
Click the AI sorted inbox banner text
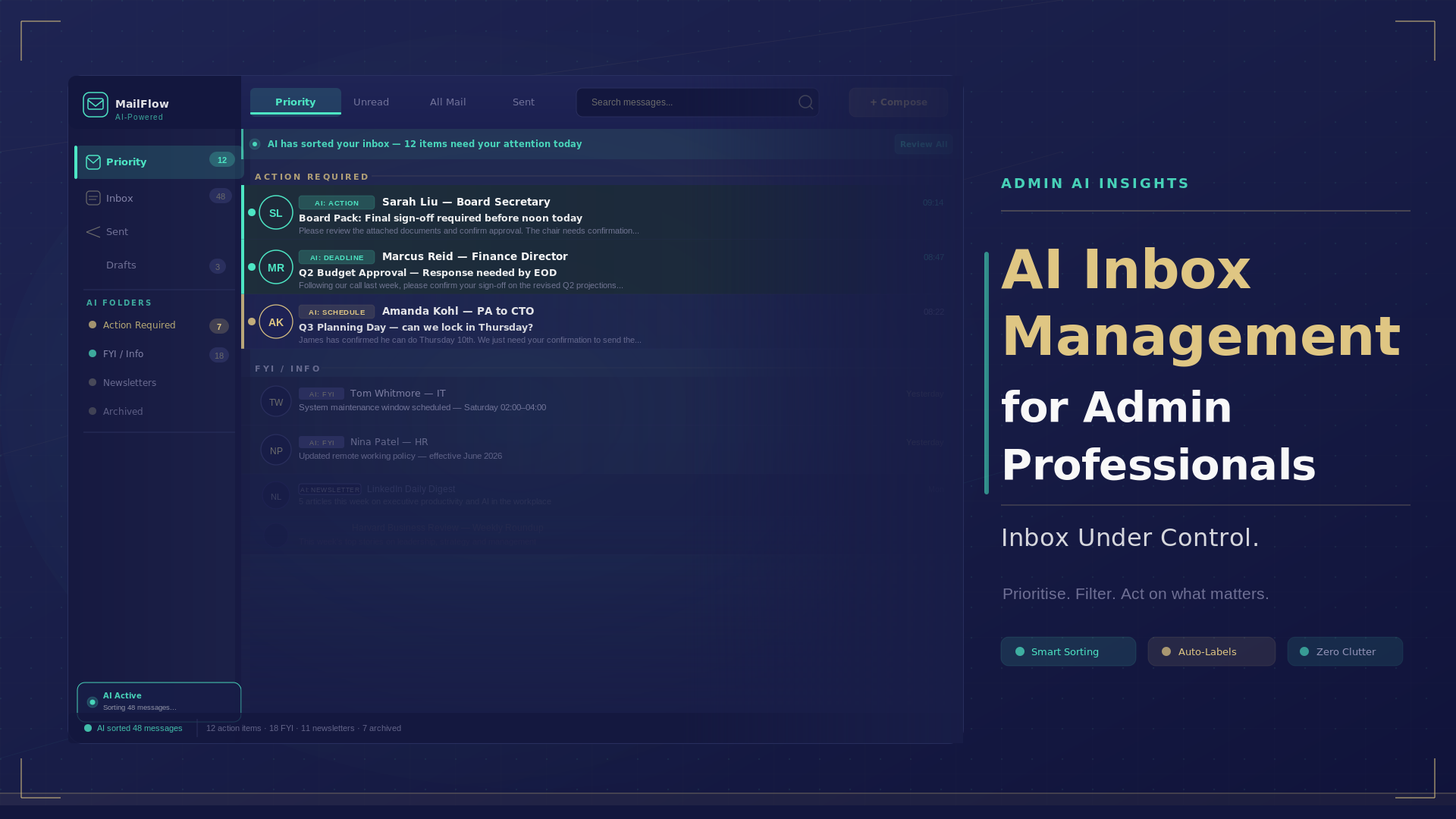(x=425, y=144)
